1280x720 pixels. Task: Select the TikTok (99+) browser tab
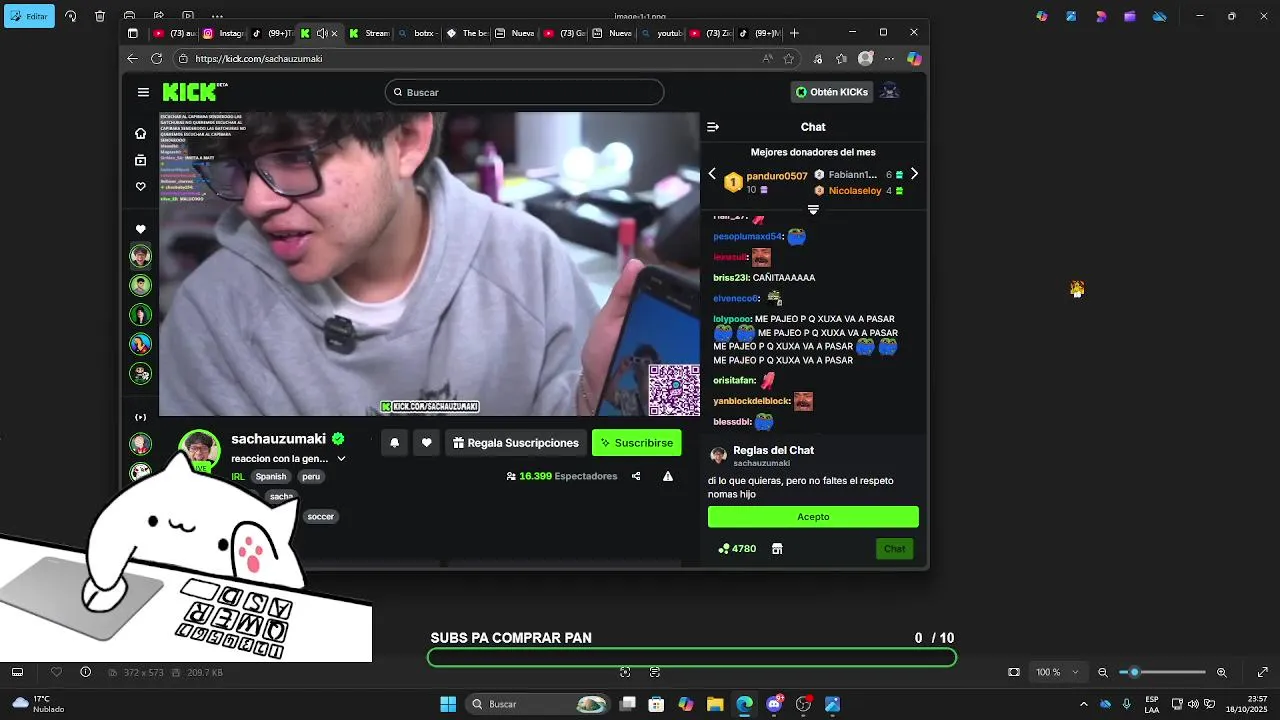tap(272, 33)
